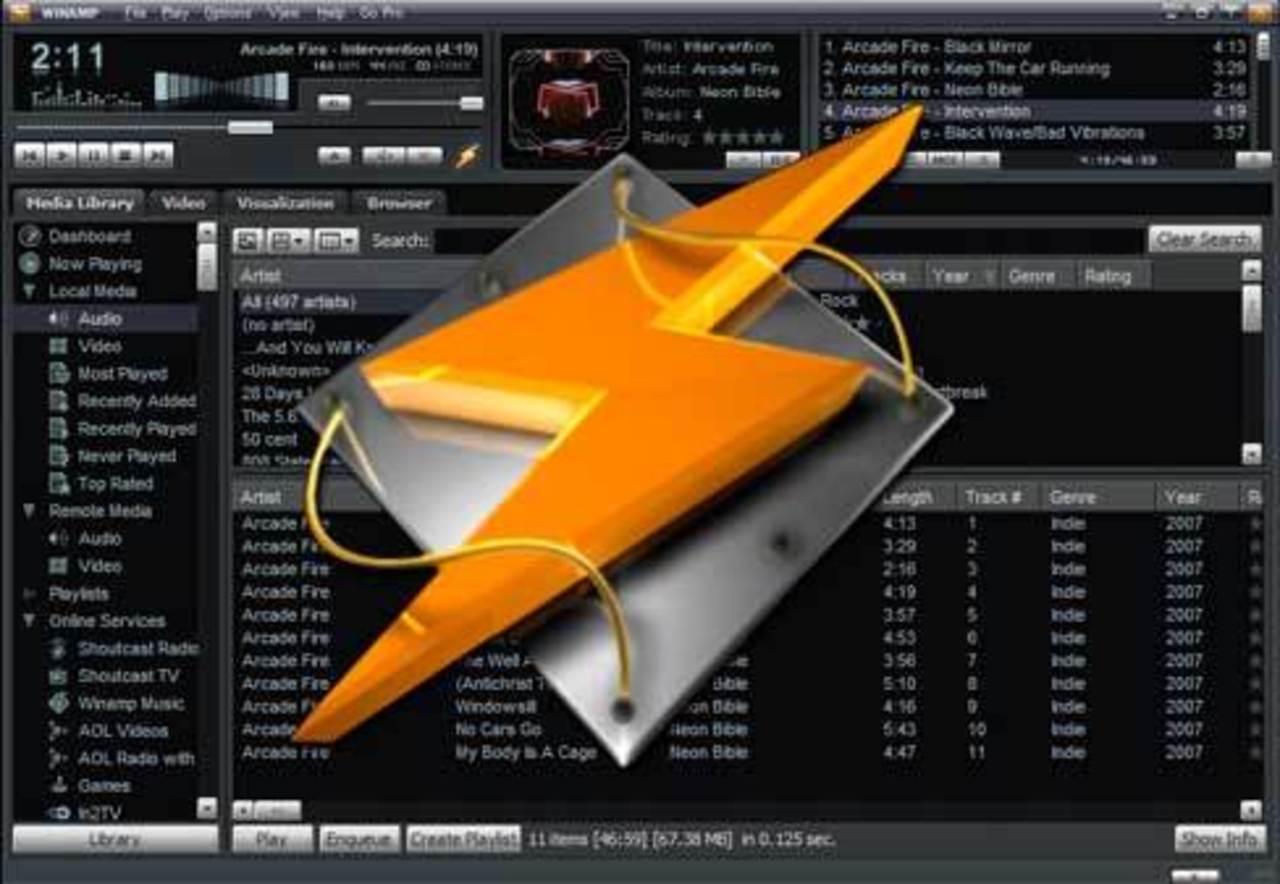This screenshot has width=1280, height=884.
Task: Click the Enqueue button
Action: (360, 839)
